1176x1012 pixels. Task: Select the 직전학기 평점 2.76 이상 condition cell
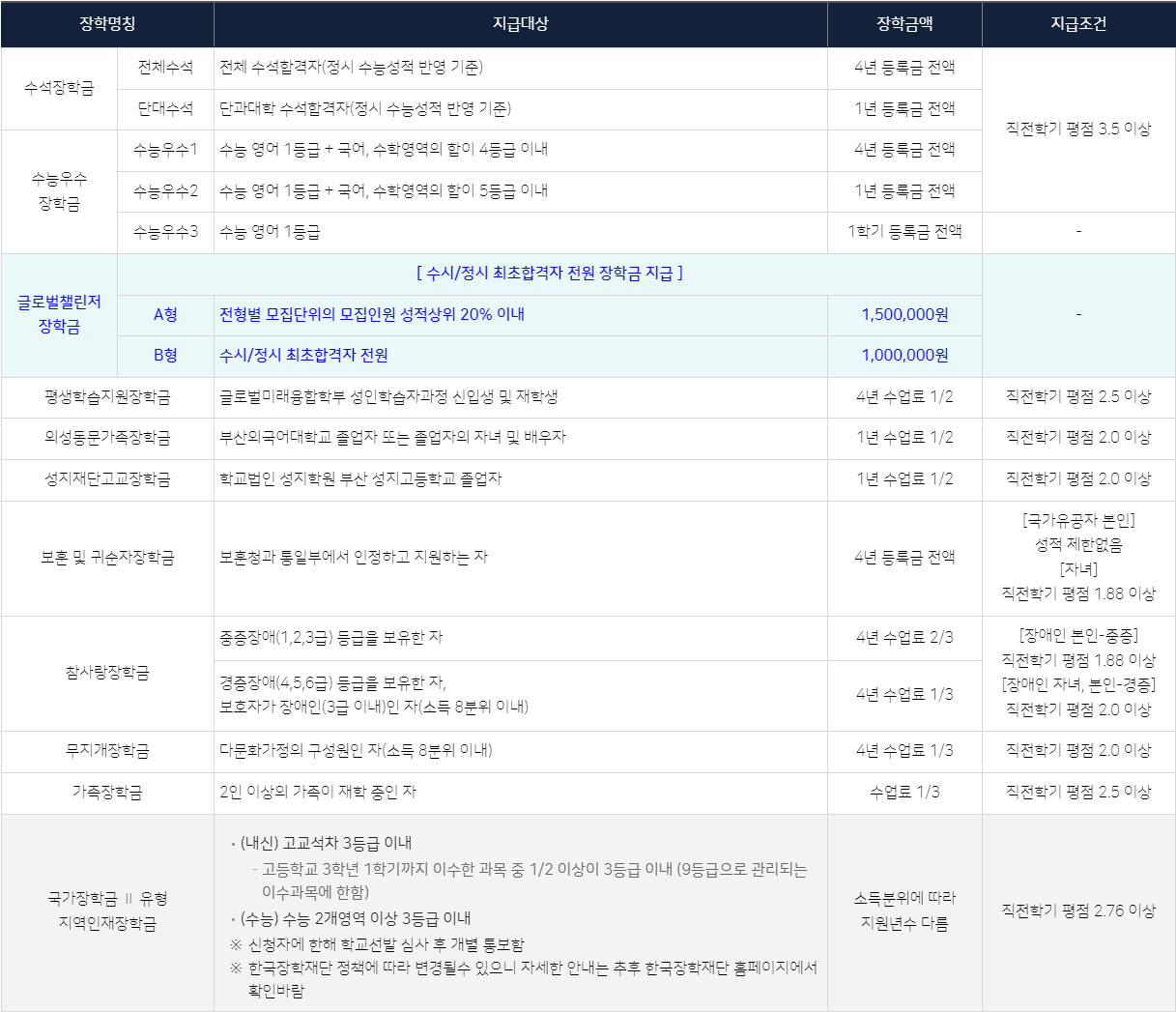coord(1078,911)
